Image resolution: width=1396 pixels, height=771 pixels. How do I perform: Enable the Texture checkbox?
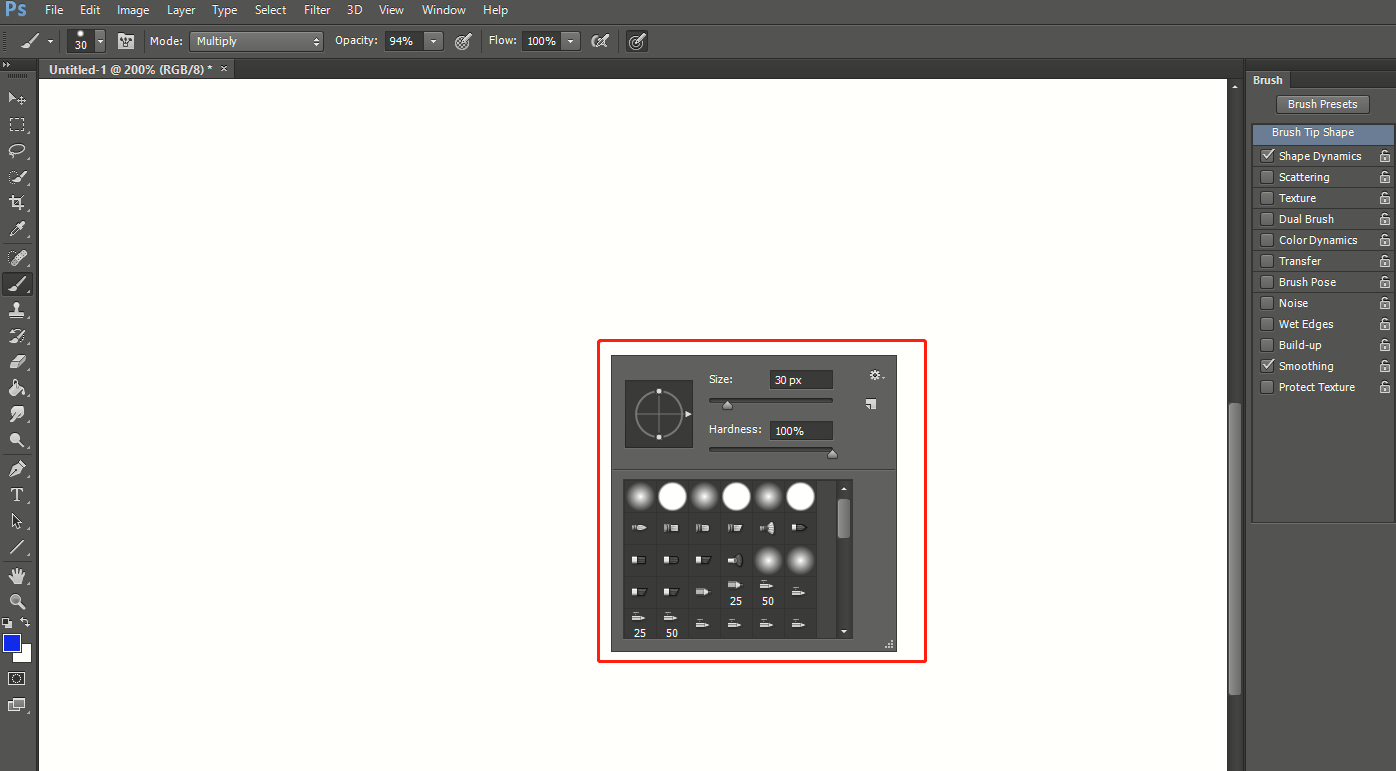pos(1267,198)
